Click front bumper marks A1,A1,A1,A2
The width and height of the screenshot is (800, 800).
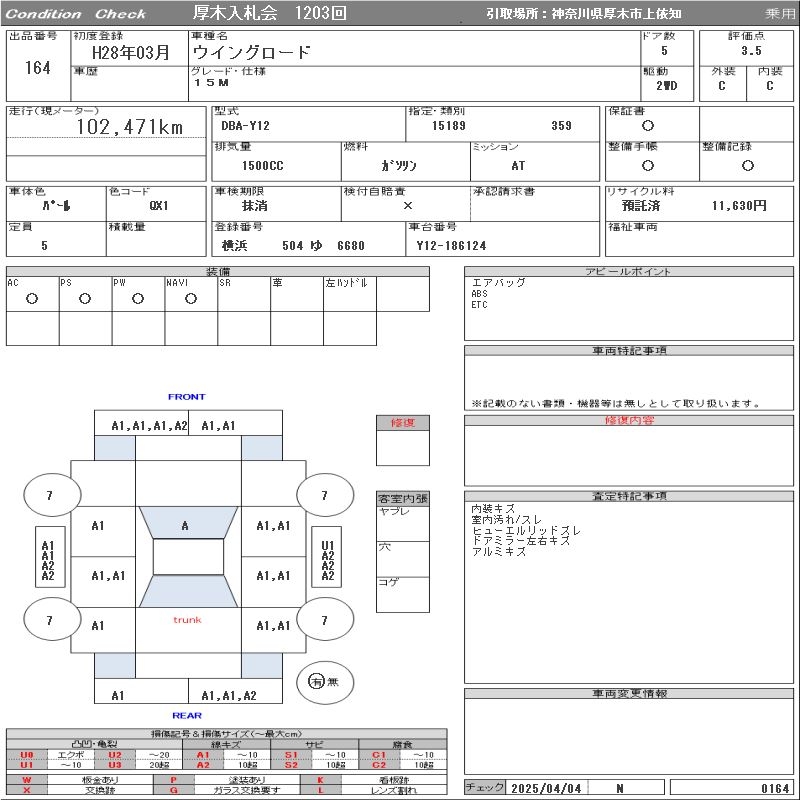coord(149,426)
